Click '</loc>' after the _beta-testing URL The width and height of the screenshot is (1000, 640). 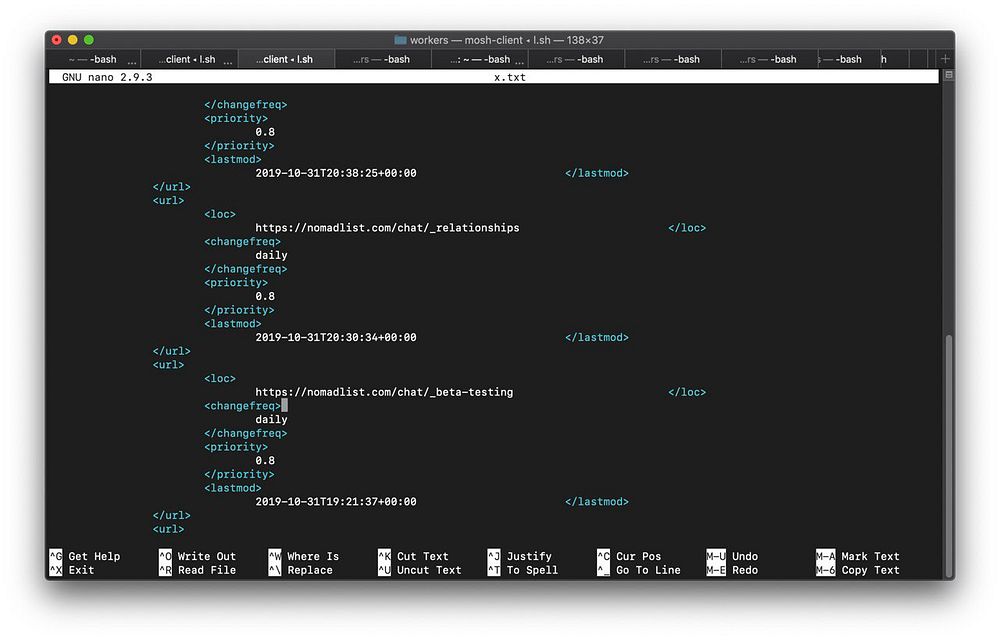coord(687,393)
